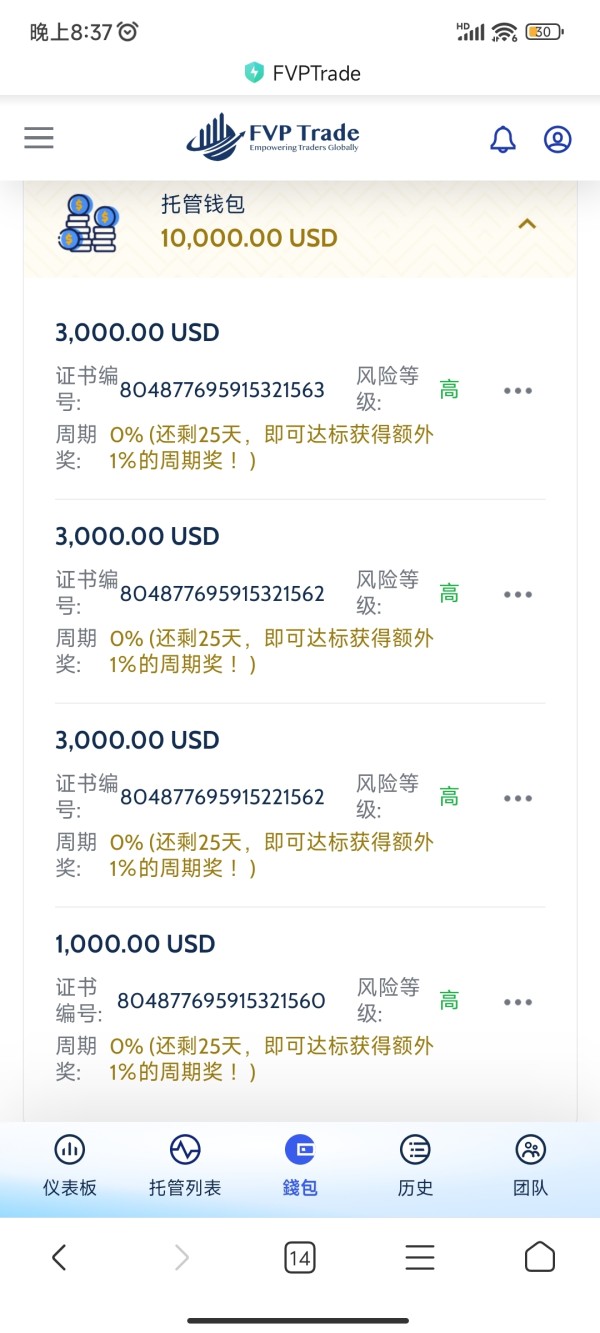Go to the browser home page
600x1333 pixels.
(x=540, y=1257)
